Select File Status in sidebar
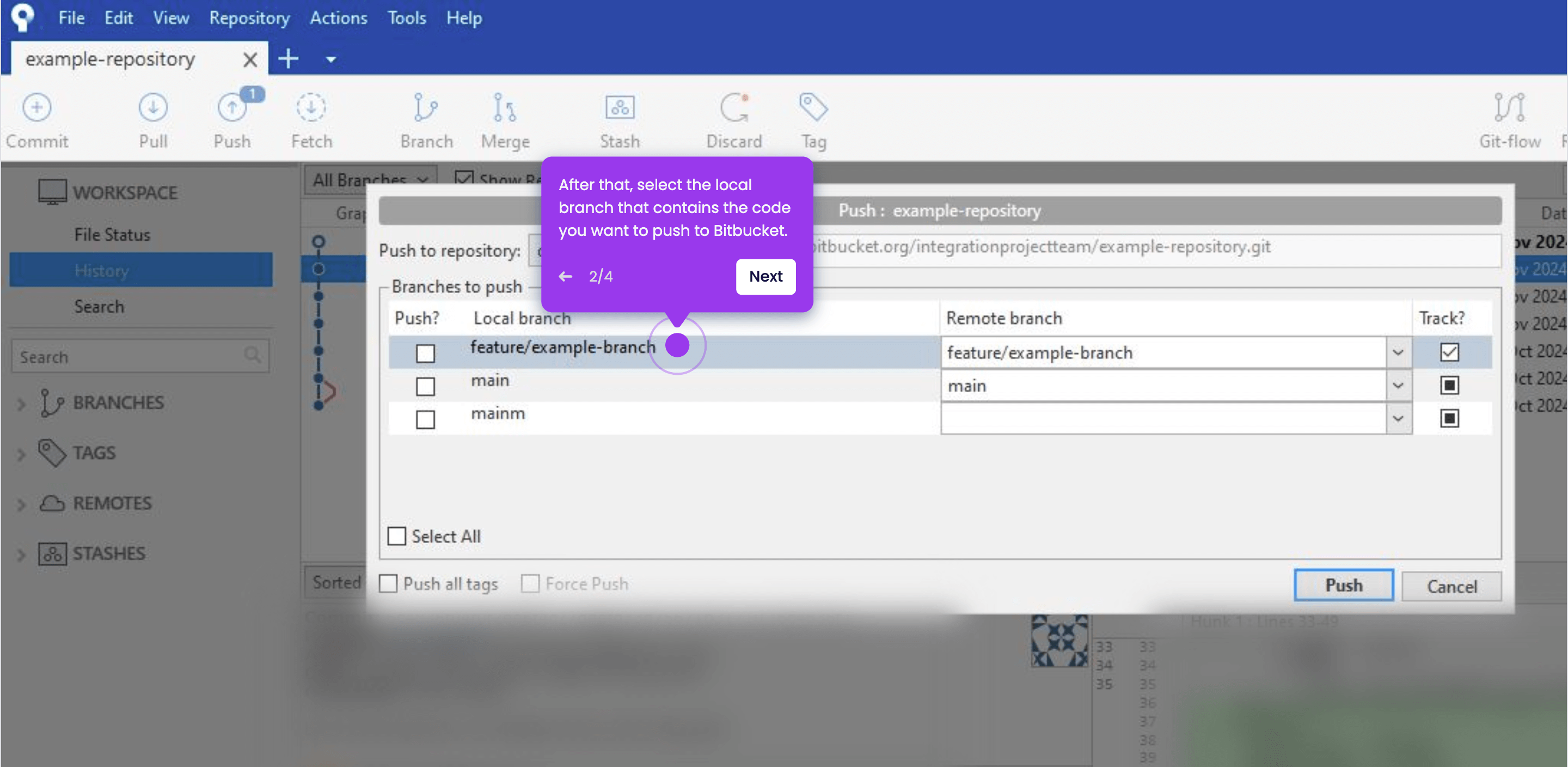The height and width of the screenshot is (767, 1568). click(x=112, y=235)
